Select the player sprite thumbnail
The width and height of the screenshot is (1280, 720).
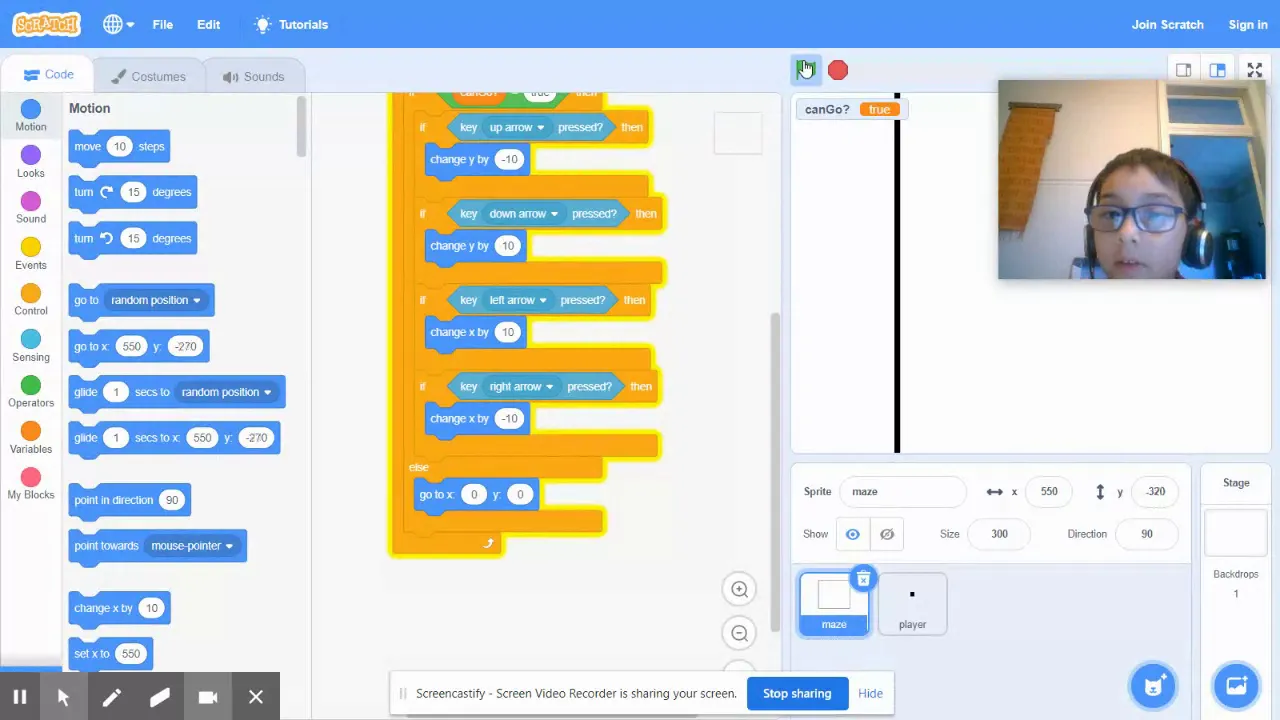[x=912, y=604]
